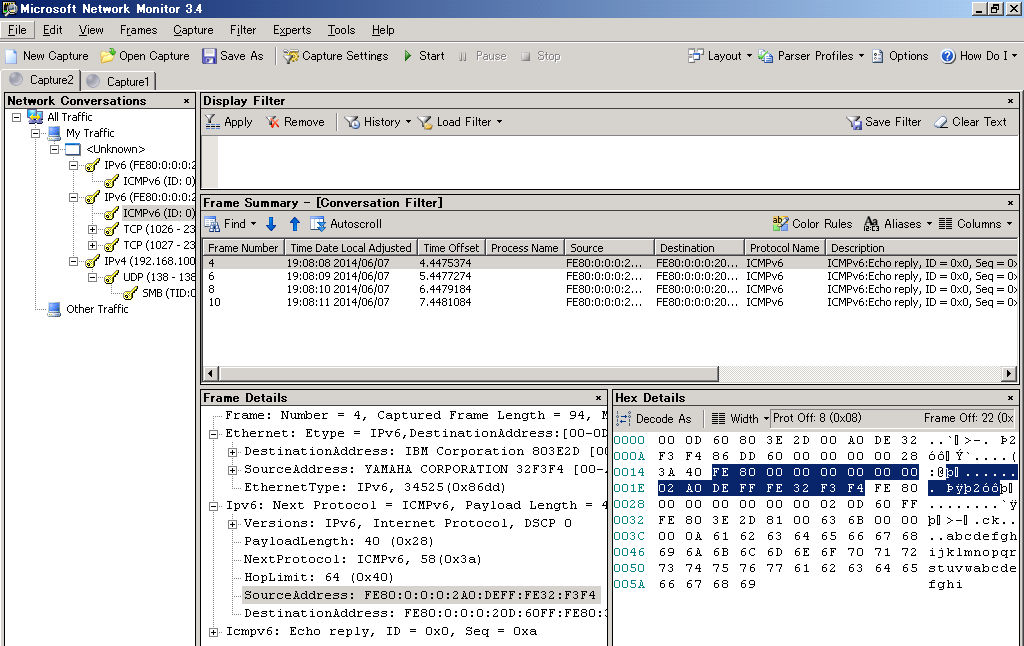This screenshot has height=646, width=1024.
Task: Click the blue down arrow to find next frame
Action: coord(271,224)
